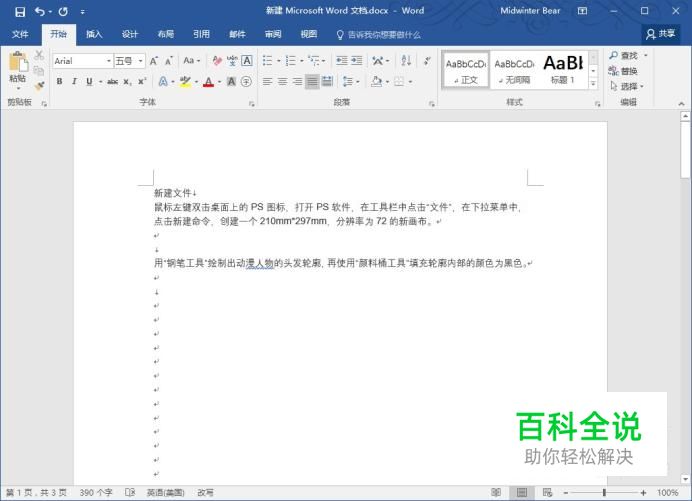
Task: Open the File tab
Action: coord(20,34)
